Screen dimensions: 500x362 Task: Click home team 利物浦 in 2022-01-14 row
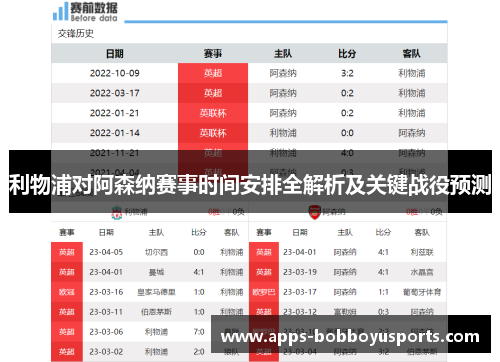(x=283, y=133)
